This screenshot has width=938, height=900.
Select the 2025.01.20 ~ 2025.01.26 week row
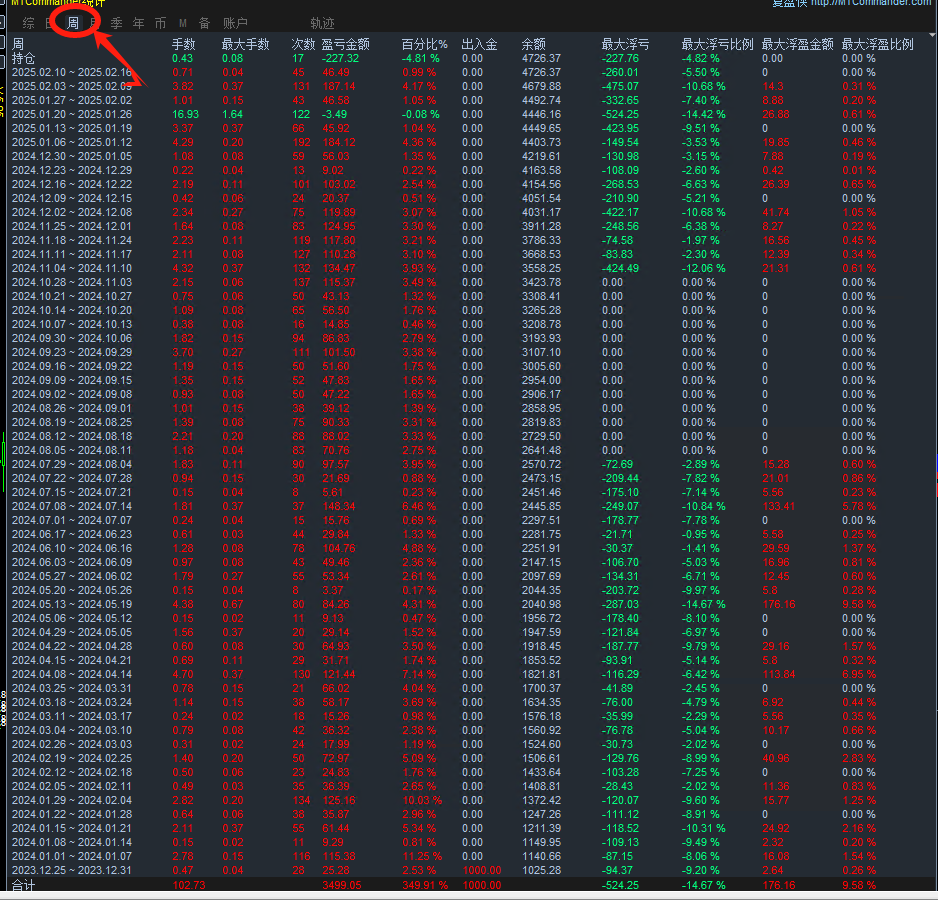click(72, 114)
